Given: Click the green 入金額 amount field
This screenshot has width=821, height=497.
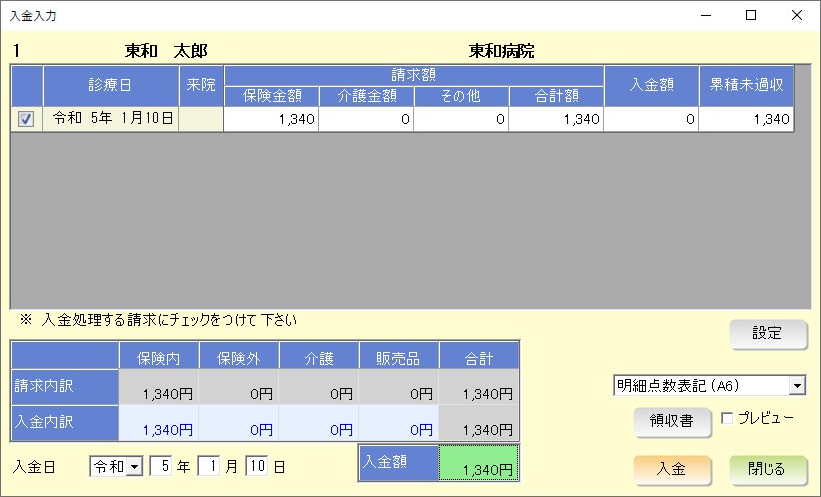Looking at the screenshot, I should [478, 463].
